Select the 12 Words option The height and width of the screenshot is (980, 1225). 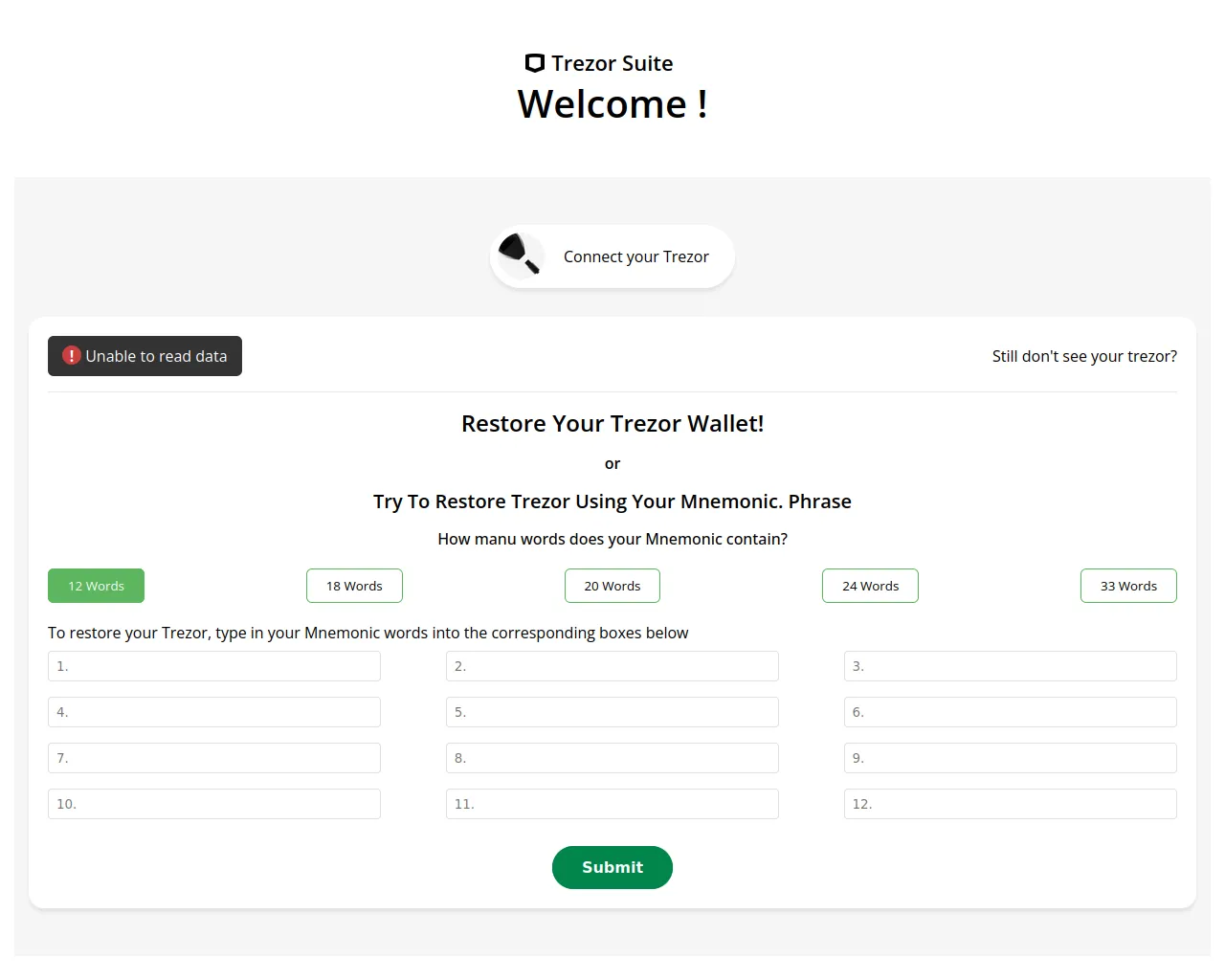point(96,586)
